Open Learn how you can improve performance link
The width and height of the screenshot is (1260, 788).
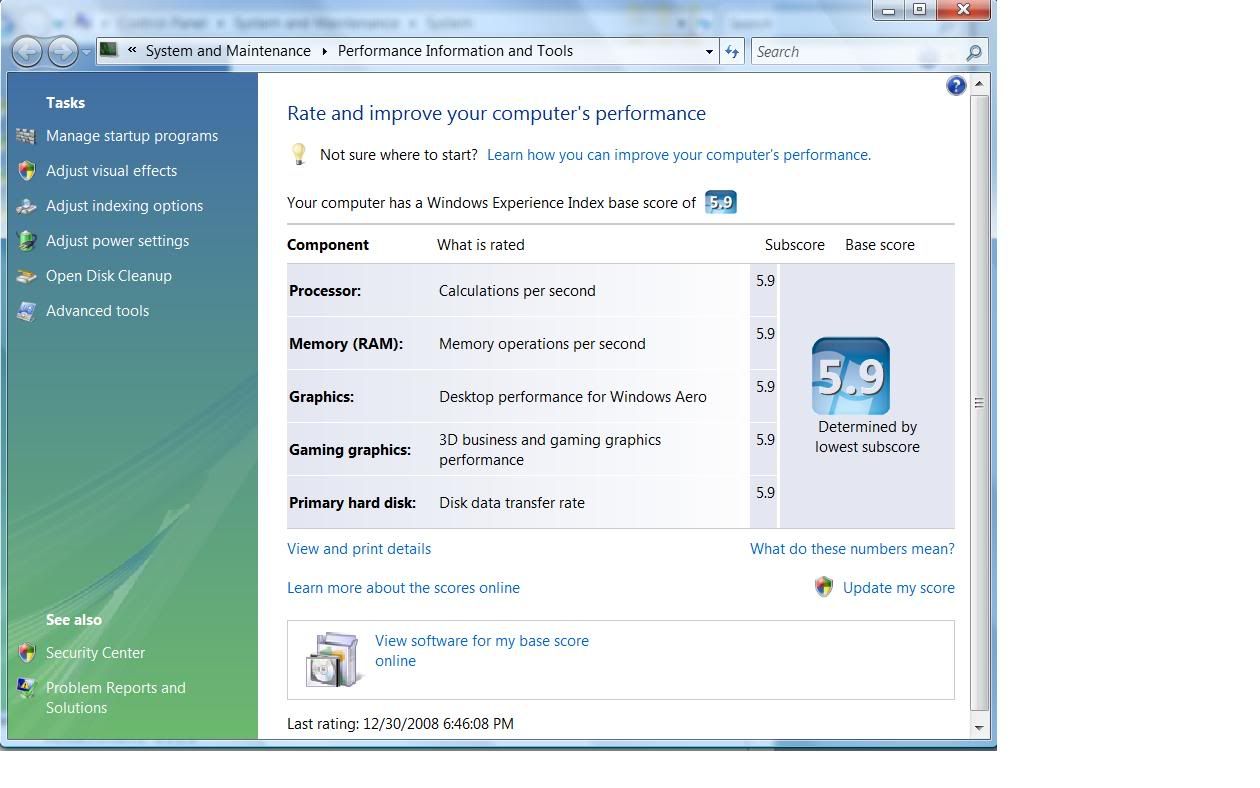point(679,155)
